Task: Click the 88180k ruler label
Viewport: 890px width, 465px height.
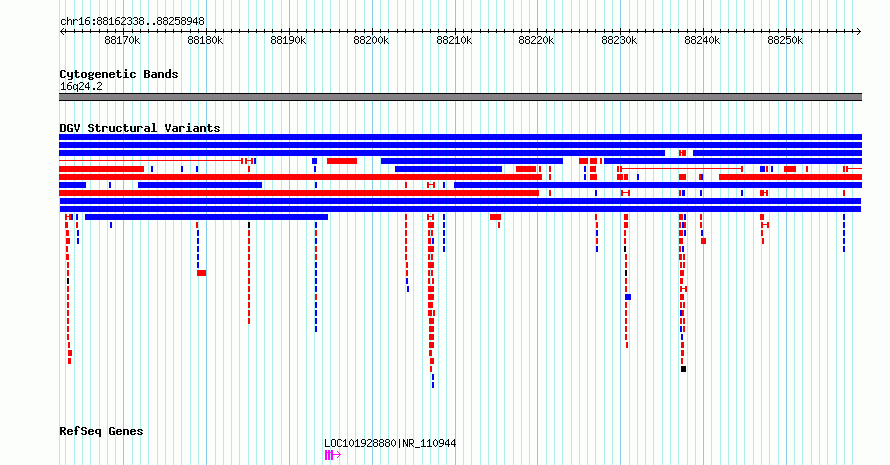Action: pyautogui.click(x=205, y=40)
